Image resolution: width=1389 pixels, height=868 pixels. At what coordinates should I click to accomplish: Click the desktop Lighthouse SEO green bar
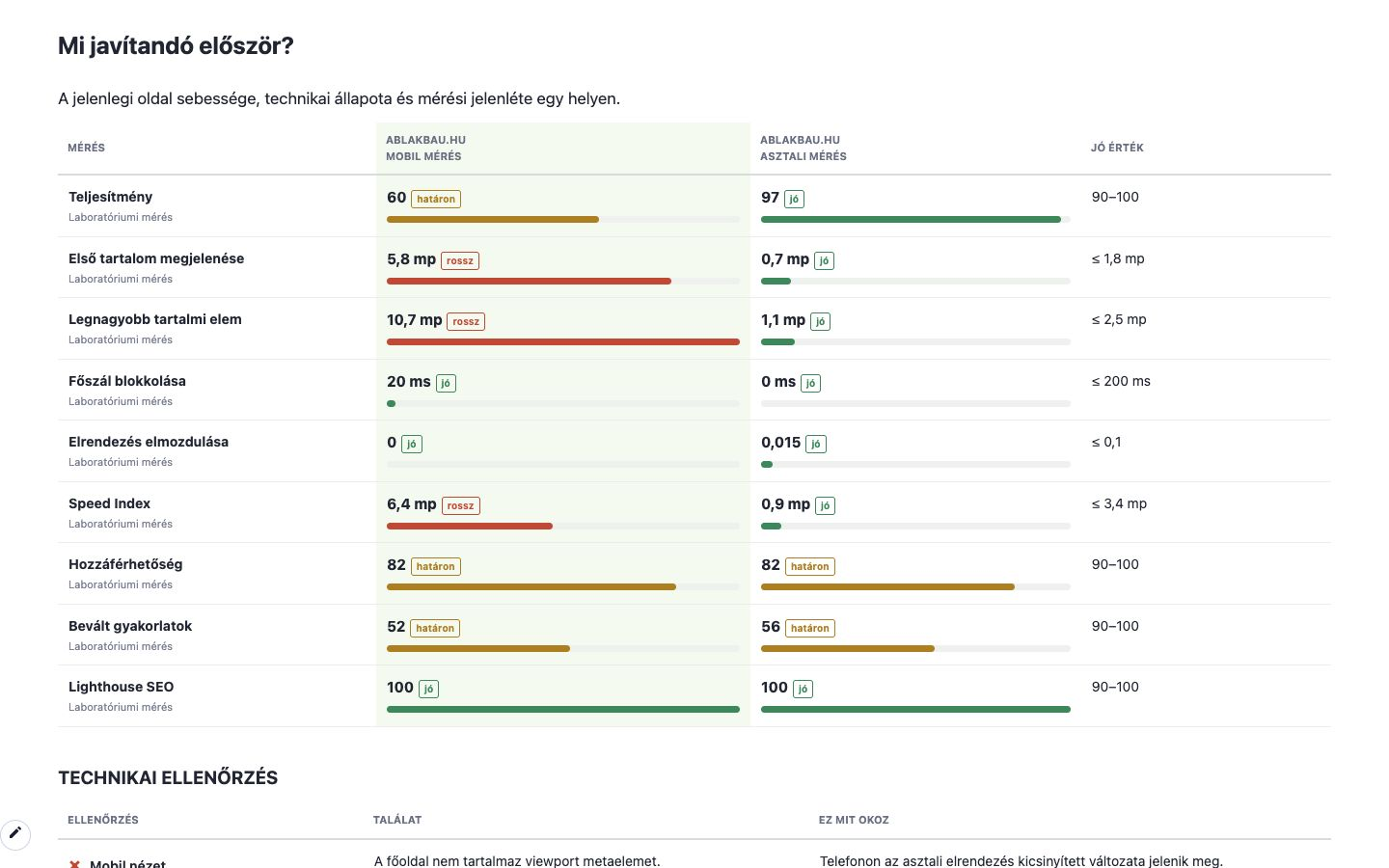click(x=915, y=710)
